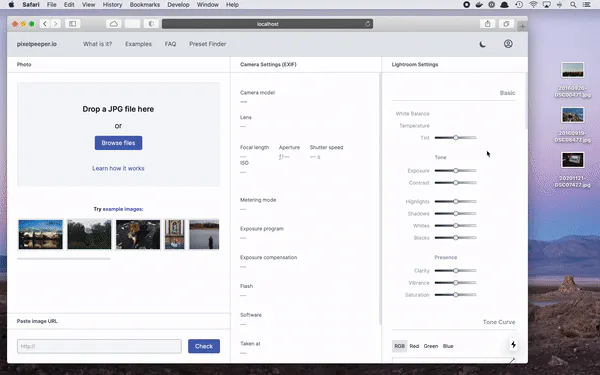Open the Window menu
600x375 pixels.
tap(208, 5)
